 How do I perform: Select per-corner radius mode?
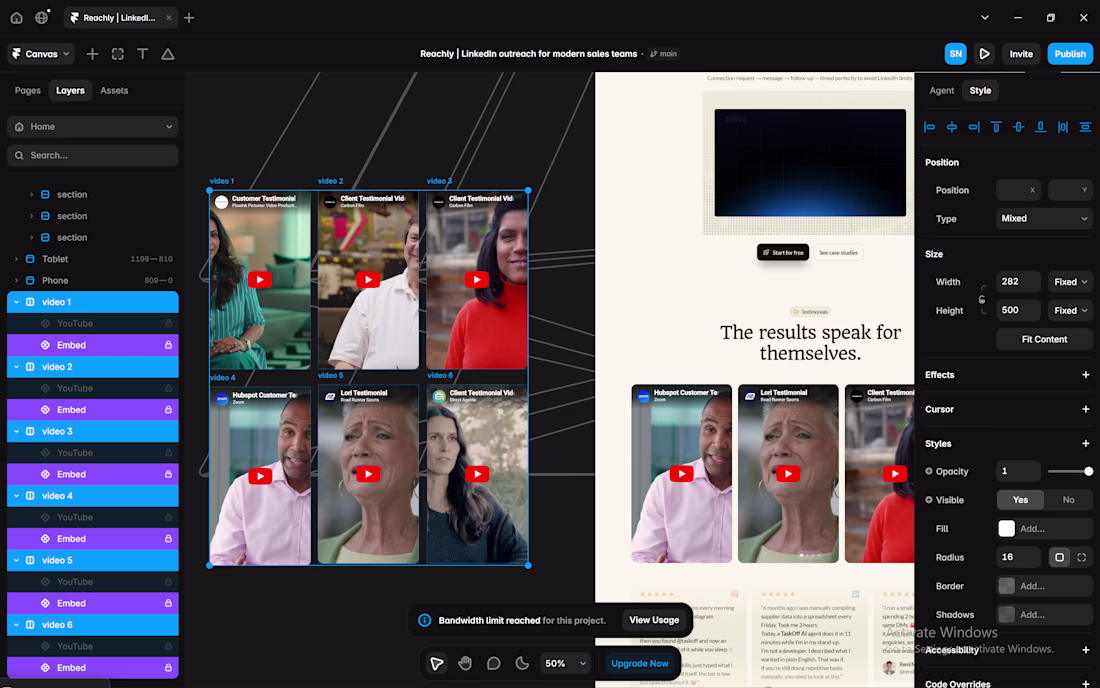[x=1082, y=558]
